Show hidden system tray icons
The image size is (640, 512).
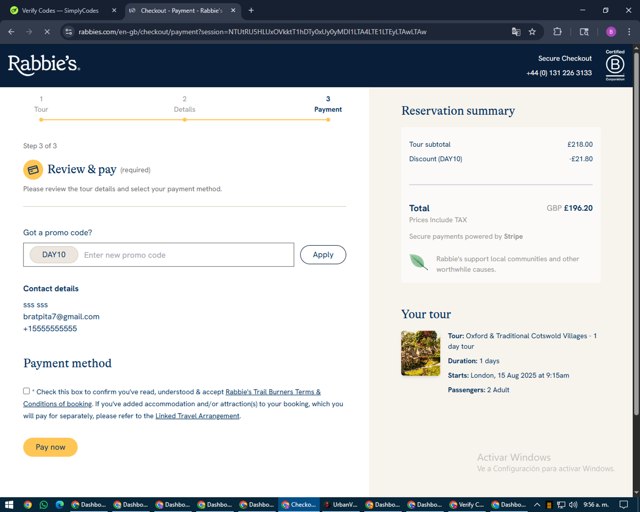537,505
